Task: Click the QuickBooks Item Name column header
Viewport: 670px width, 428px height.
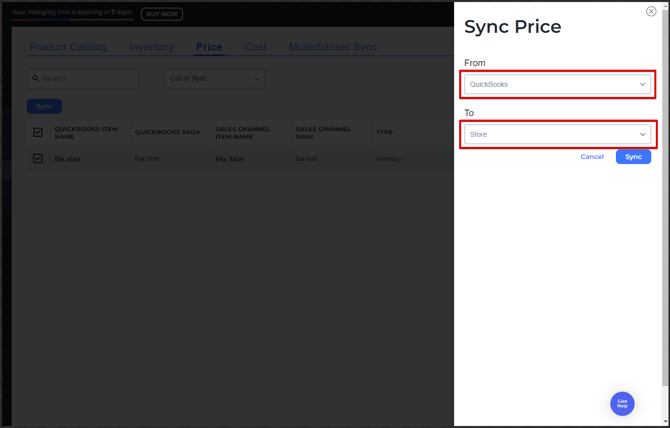Action: pyautogui.click(x=86, y=132)
